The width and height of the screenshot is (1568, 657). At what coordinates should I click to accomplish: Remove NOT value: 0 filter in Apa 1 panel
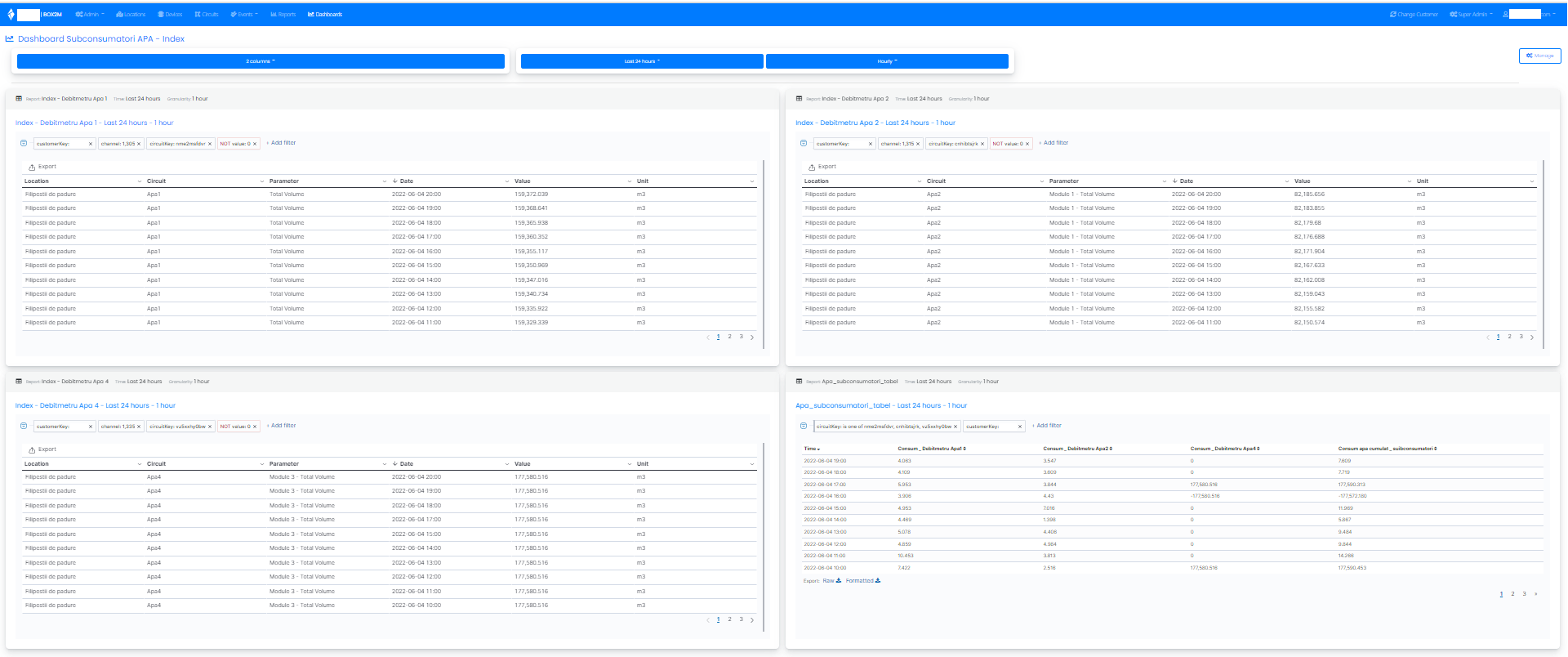255,144
